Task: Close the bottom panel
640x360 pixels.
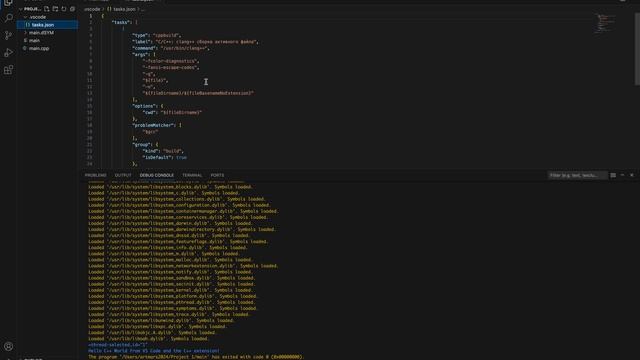Action: [x=632, y=175]
